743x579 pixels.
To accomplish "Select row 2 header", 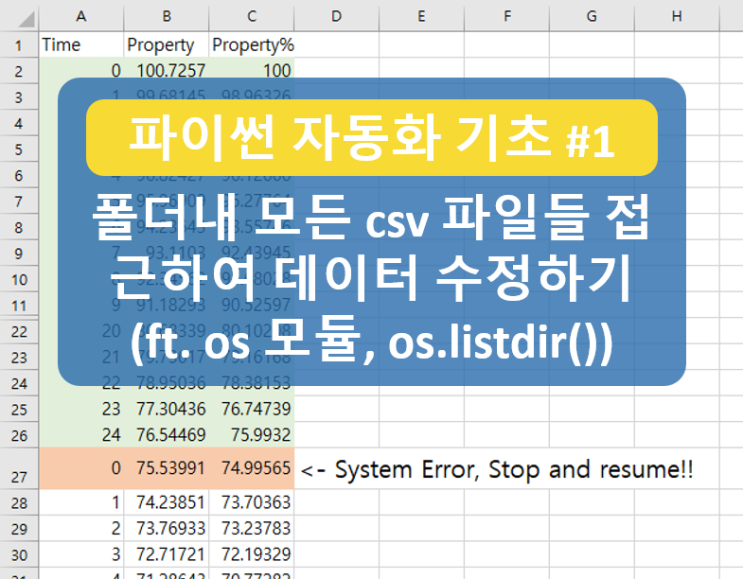I will (x=19, y=71).
